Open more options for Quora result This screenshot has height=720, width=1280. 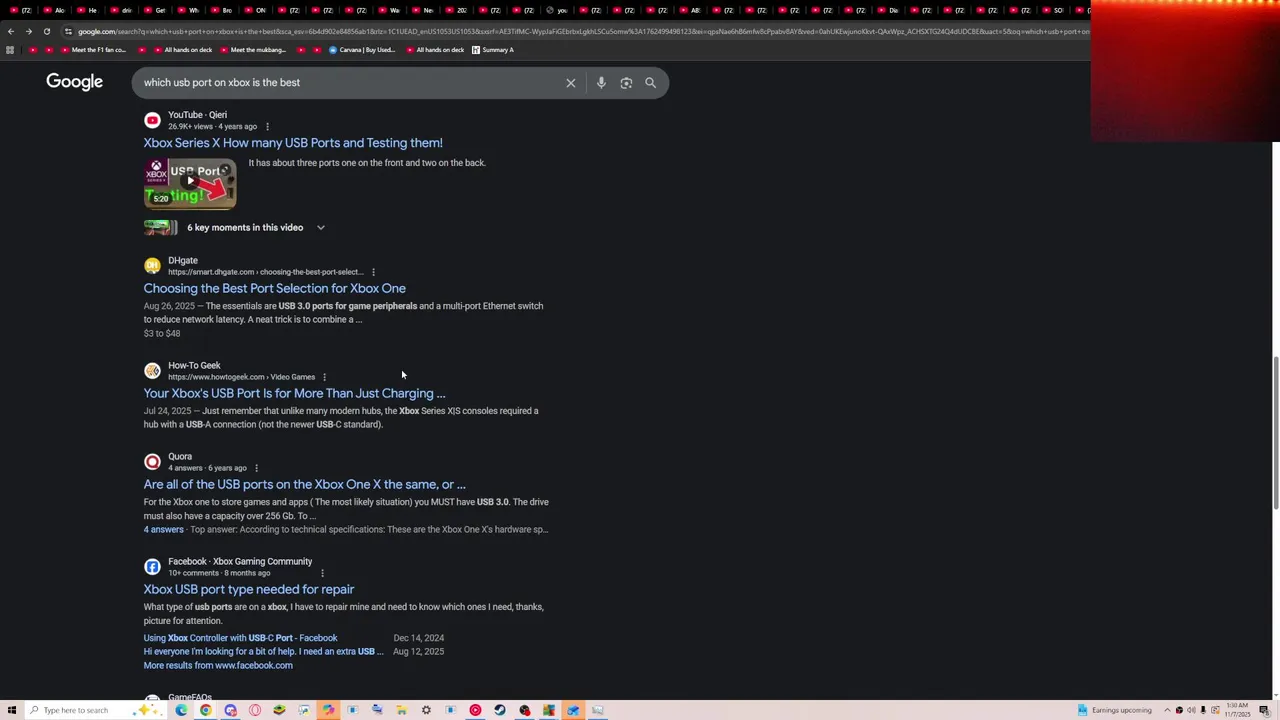256,468
